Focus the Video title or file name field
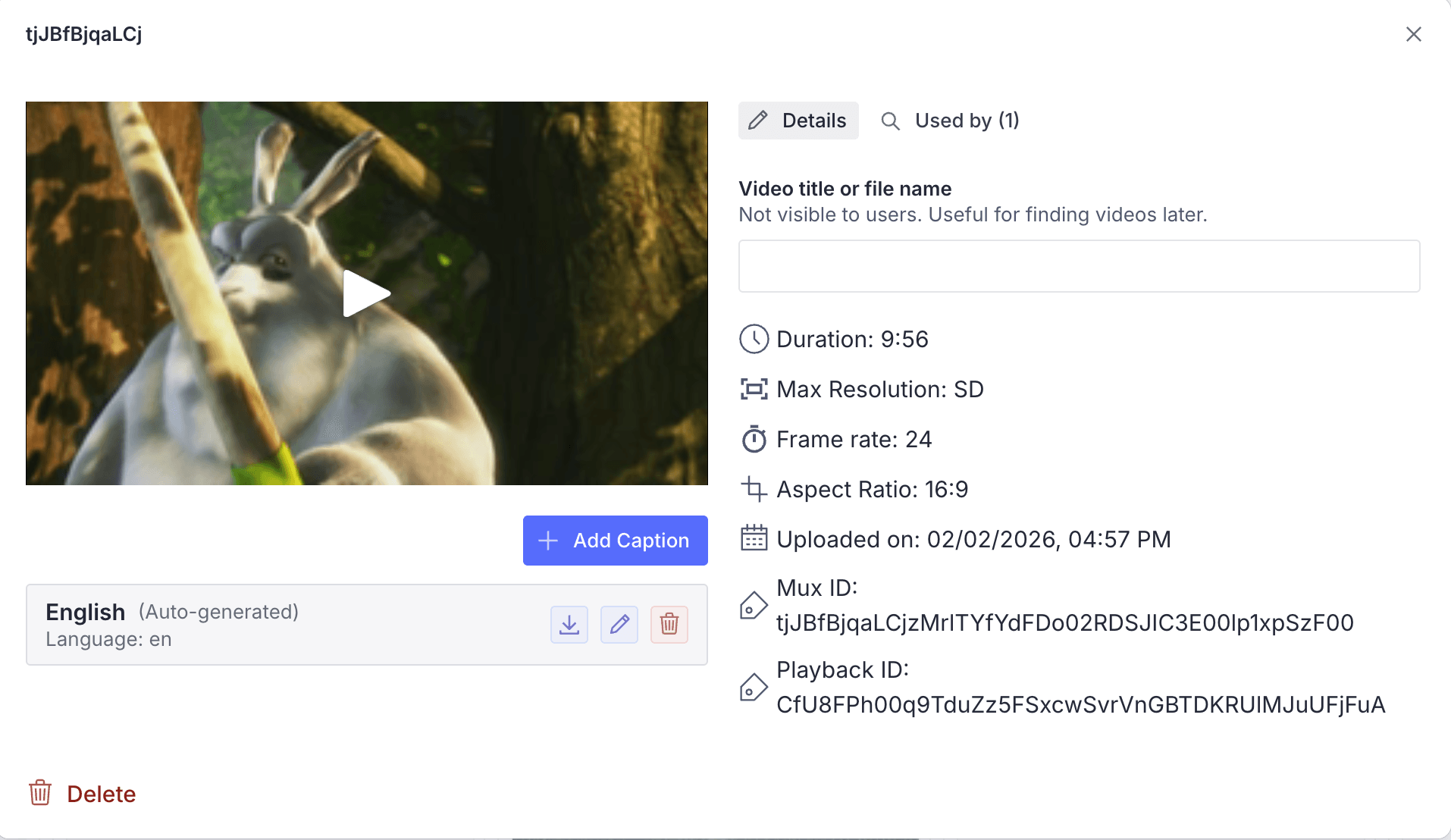 1079,266
